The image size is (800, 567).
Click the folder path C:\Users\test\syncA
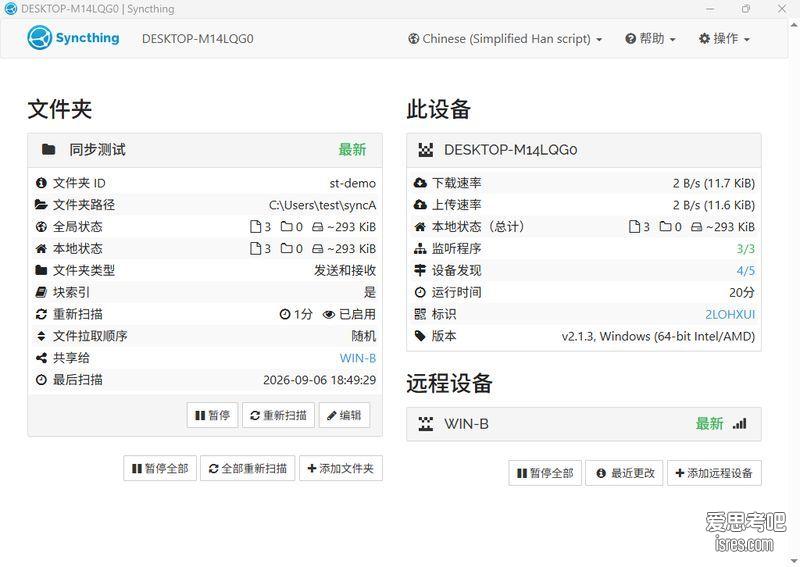322,205
